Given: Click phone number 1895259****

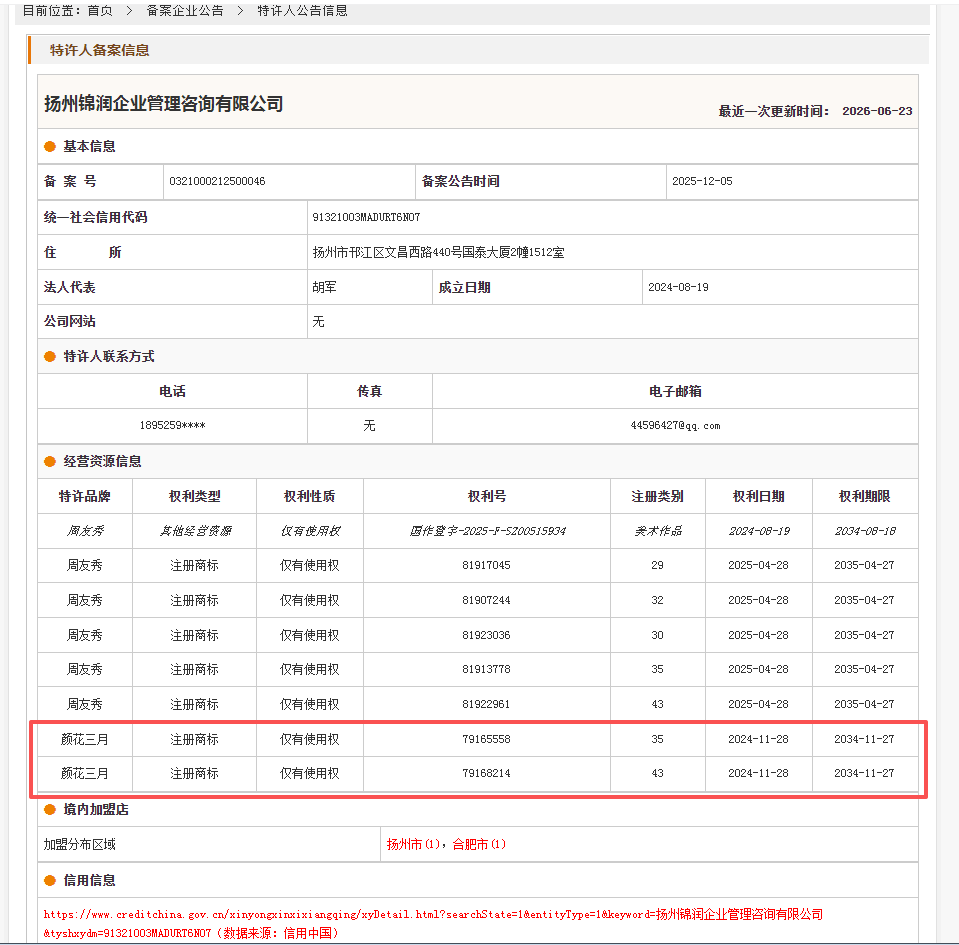Looking at the screenshot, I should (172, 425).
